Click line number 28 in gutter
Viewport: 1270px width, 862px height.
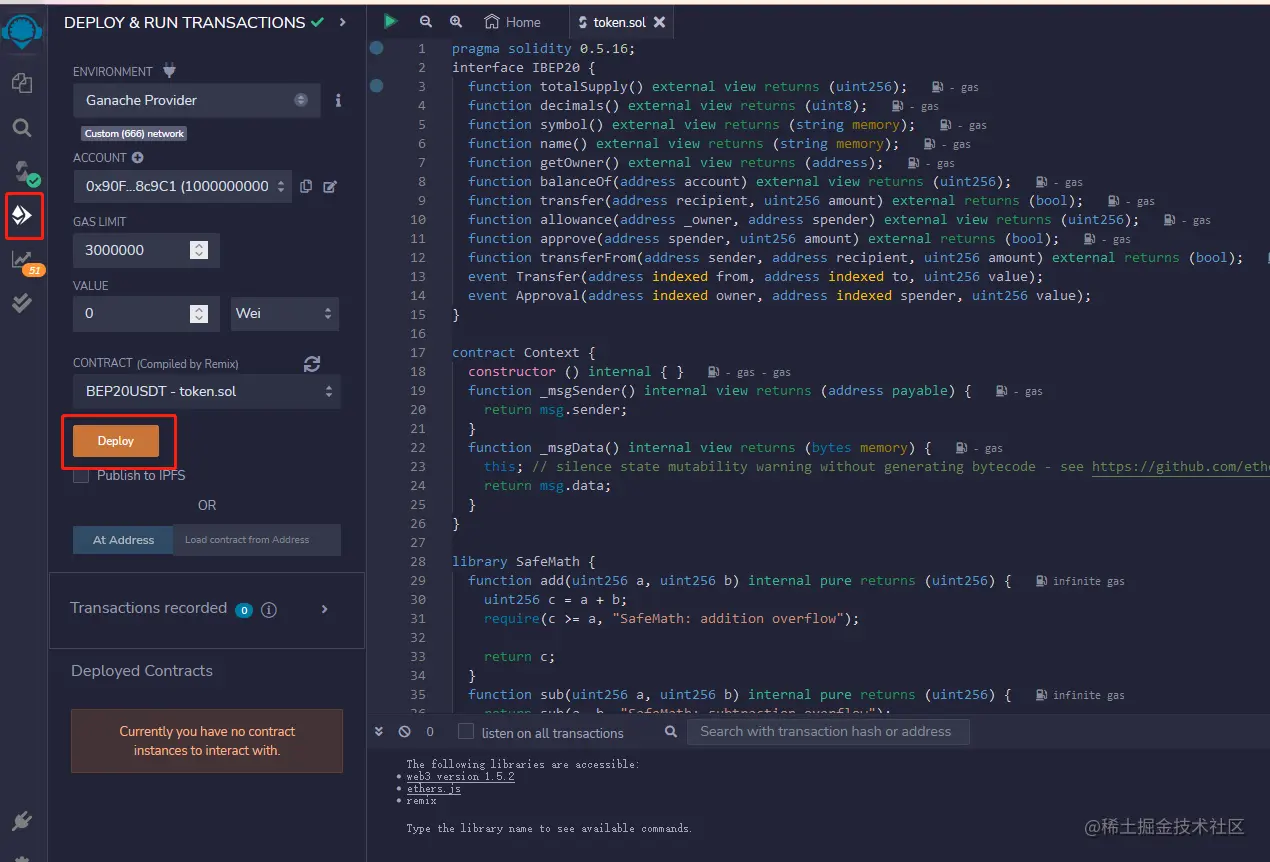pos(418,561)
